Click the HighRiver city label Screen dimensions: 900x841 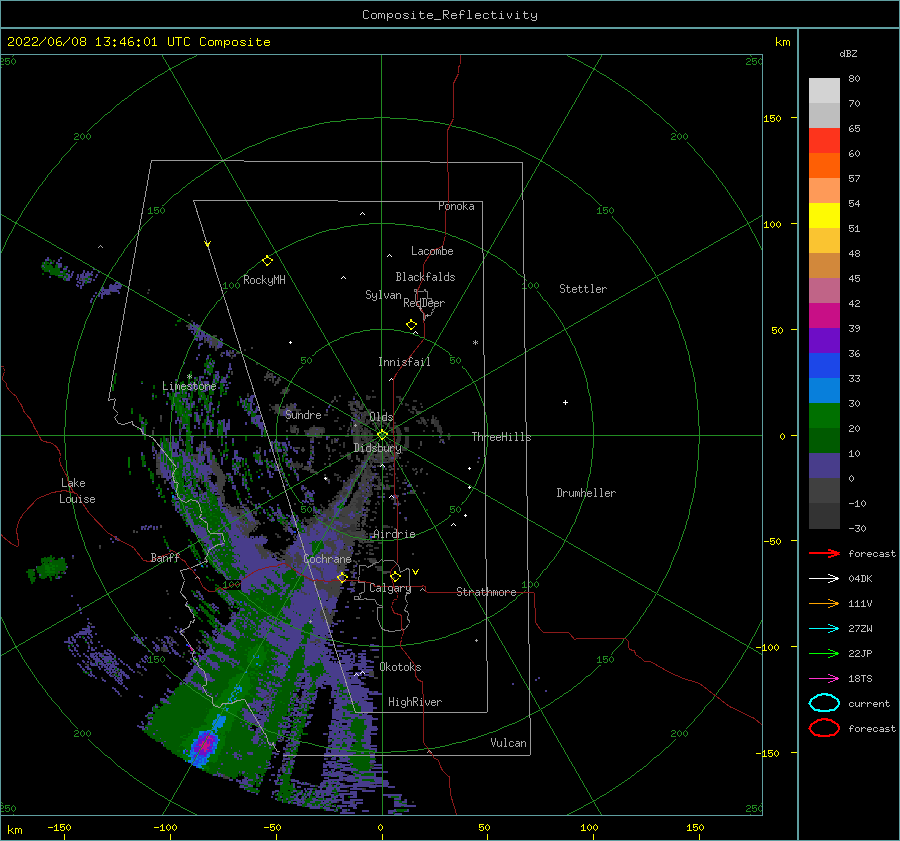pos(415,702)
